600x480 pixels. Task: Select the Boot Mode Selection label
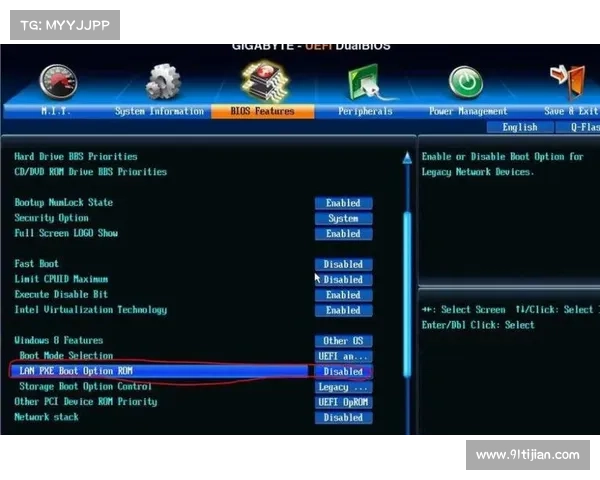66,356
